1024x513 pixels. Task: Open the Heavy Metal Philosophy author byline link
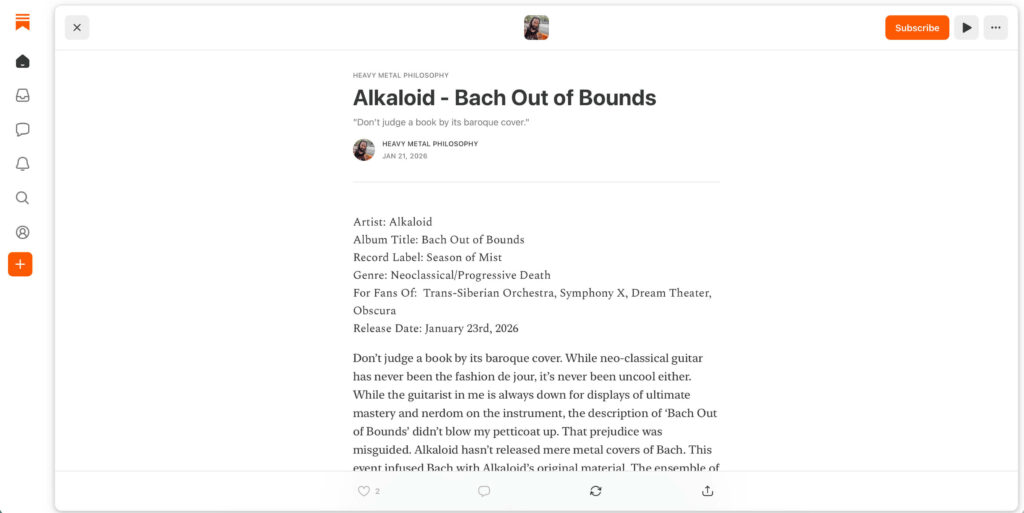tap(430, 144)
